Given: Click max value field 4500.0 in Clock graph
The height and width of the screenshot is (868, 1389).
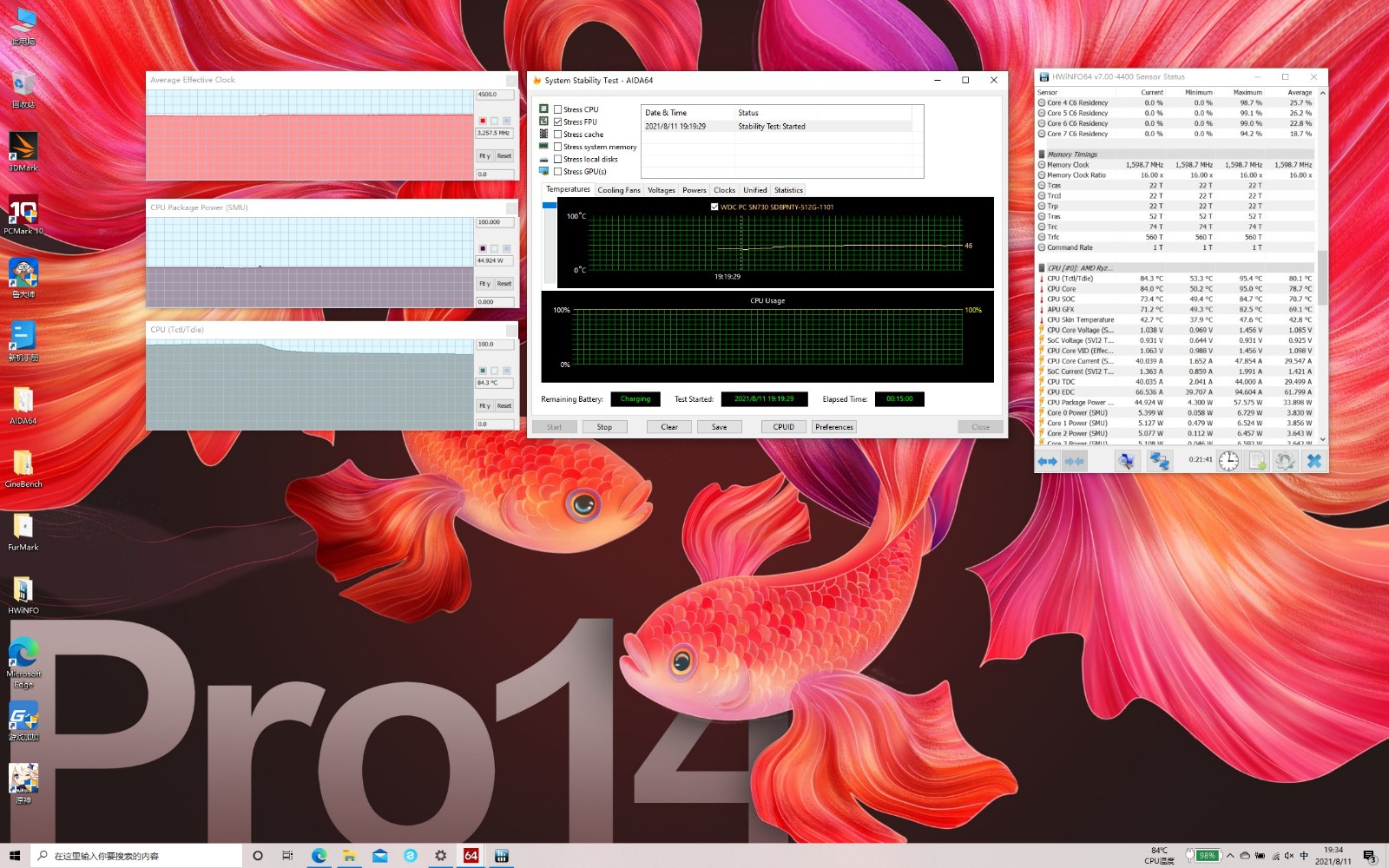Looking at the screenshot, I should (x=495, y=95).
